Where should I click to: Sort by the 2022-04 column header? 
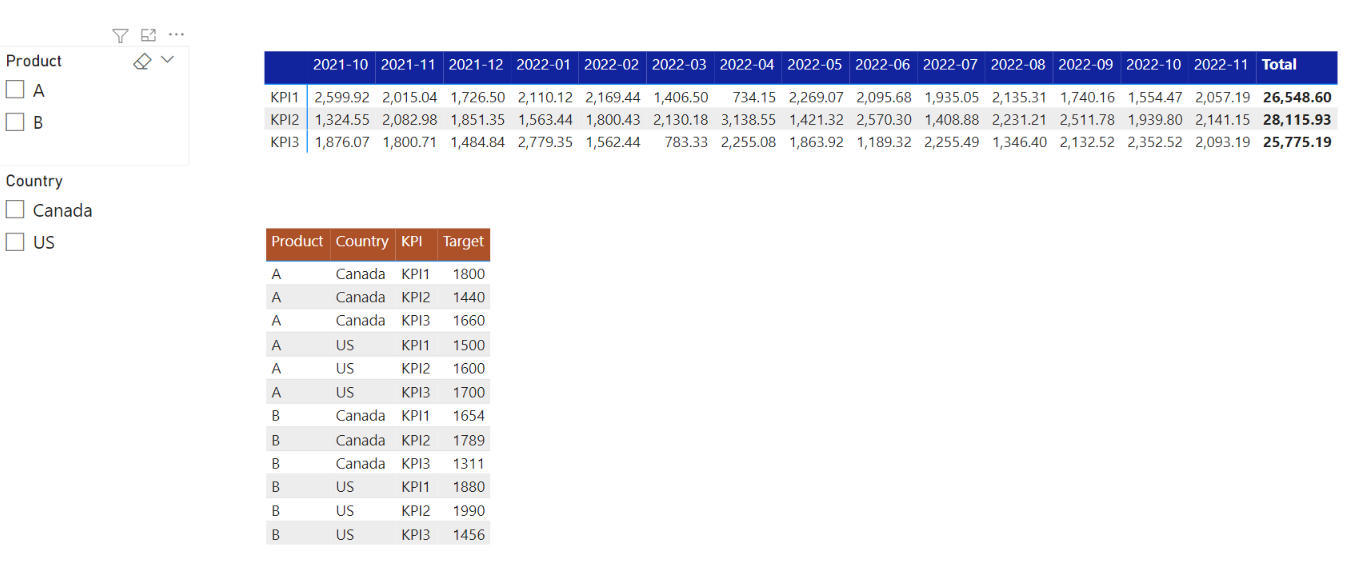point(747,65)
